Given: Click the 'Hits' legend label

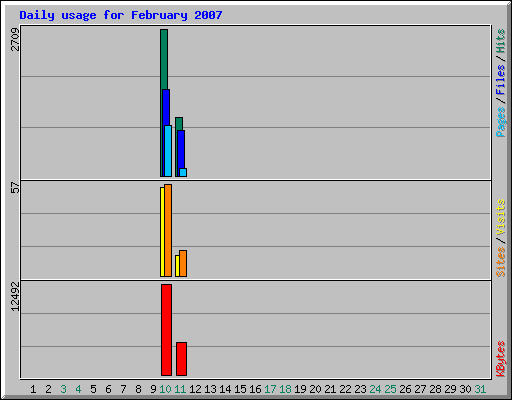Looking at the screenshot, I should 501,41.
